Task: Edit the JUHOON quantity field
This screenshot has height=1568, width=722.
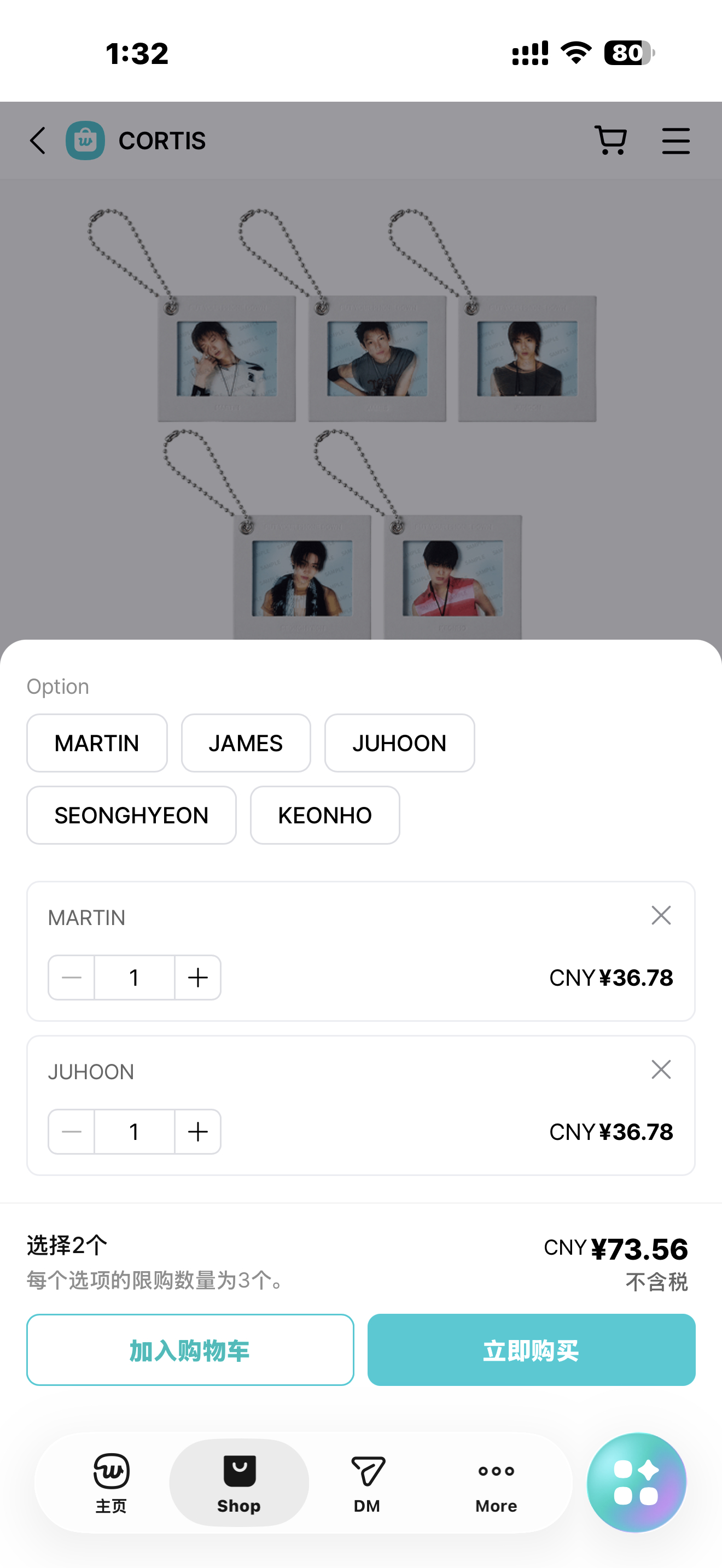Action: click(135, 1132)
